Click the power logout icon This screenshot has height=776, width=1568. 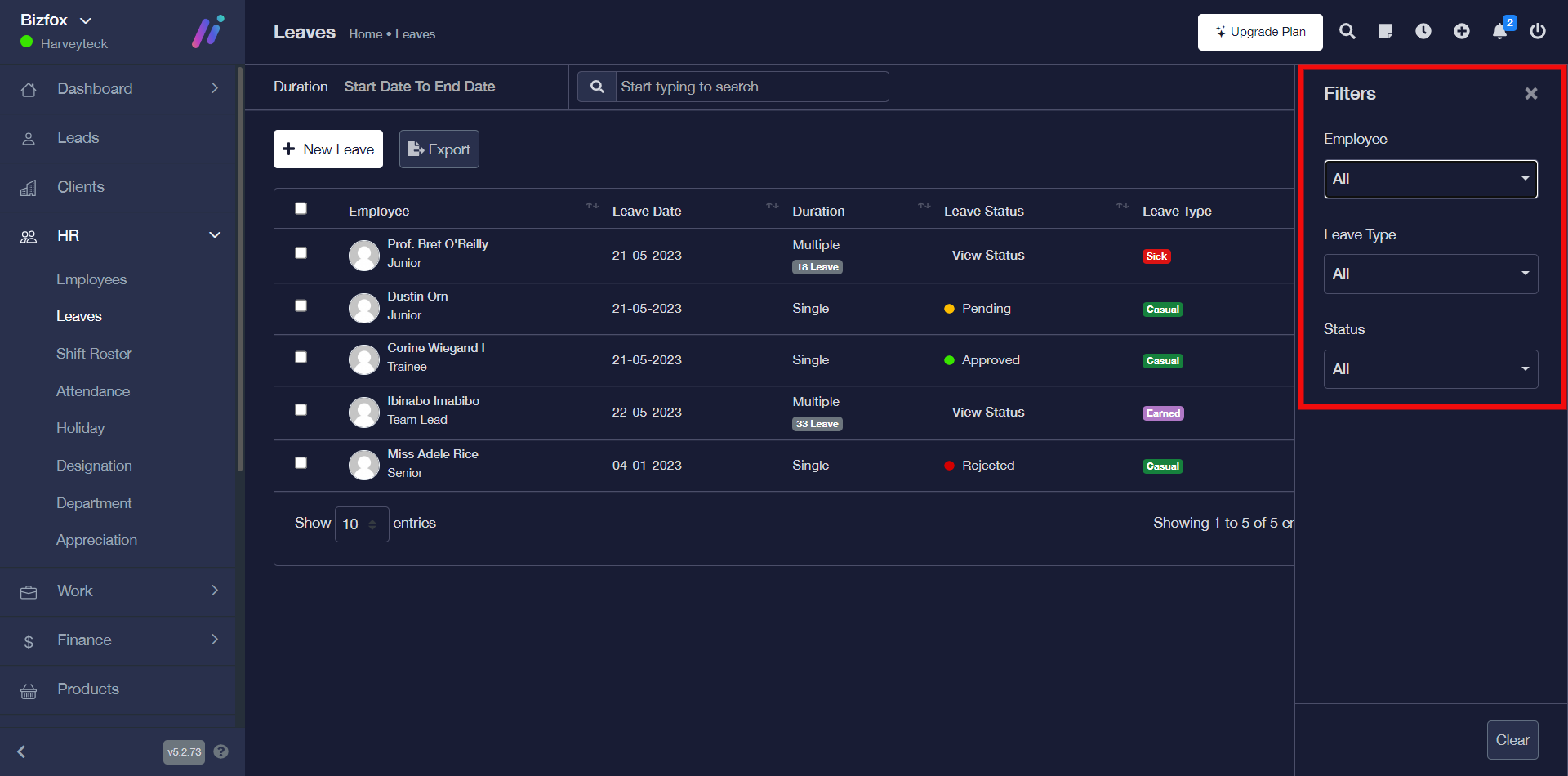click(x=1538, y=32)
